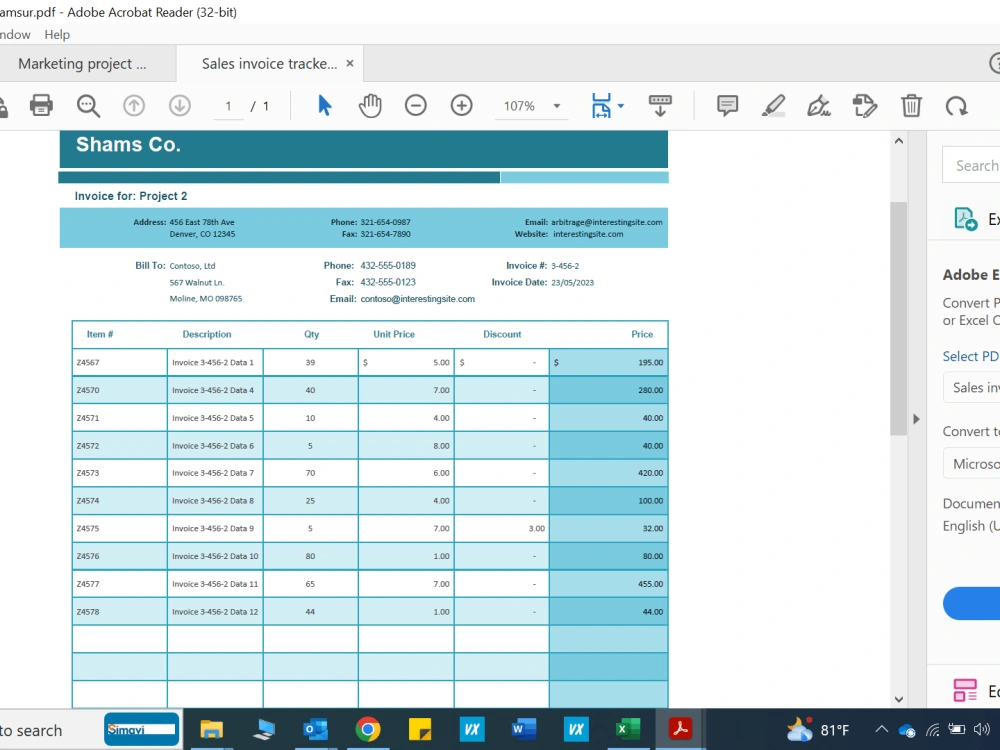The width and height of the screenshot is (1000, 750).
Task: Toggle the selection arrow cursor tool
Action: coord(324,105)
